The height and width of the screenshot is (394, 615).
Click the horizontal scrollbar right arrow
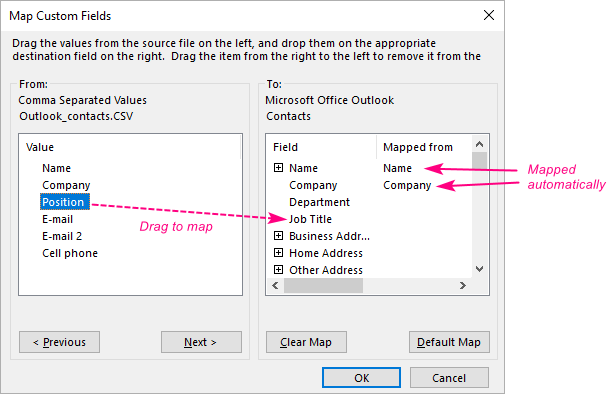(463, 285)
